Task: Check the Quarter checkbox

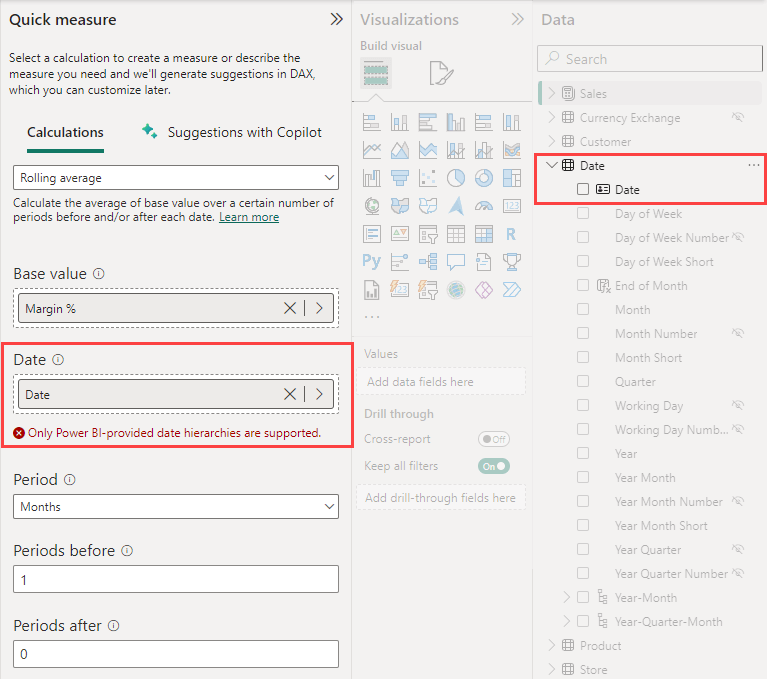Action: 583,381
